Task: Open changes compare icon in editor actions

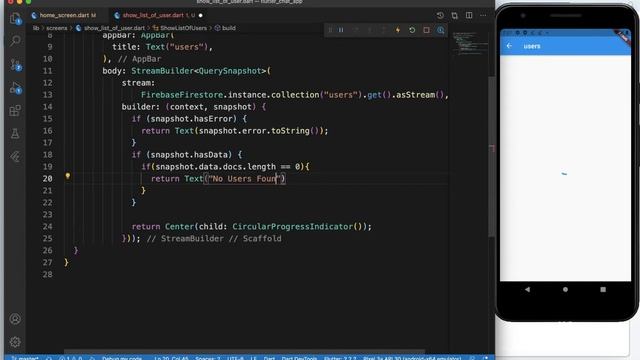Action: 455,16
